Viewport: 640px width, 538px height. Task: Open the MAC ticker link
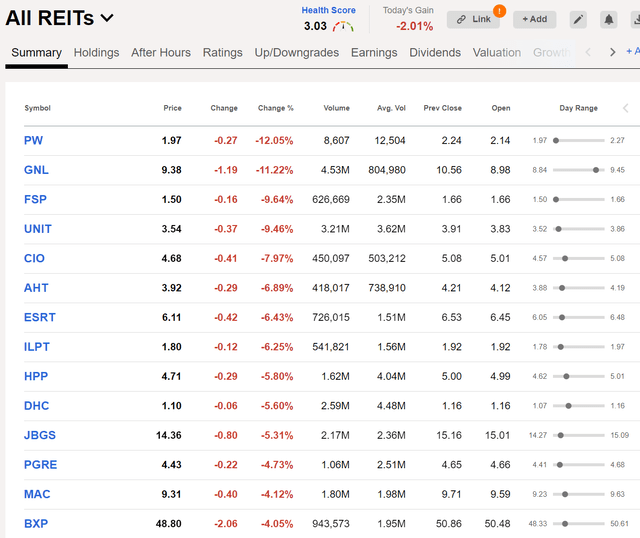point(37,494)
